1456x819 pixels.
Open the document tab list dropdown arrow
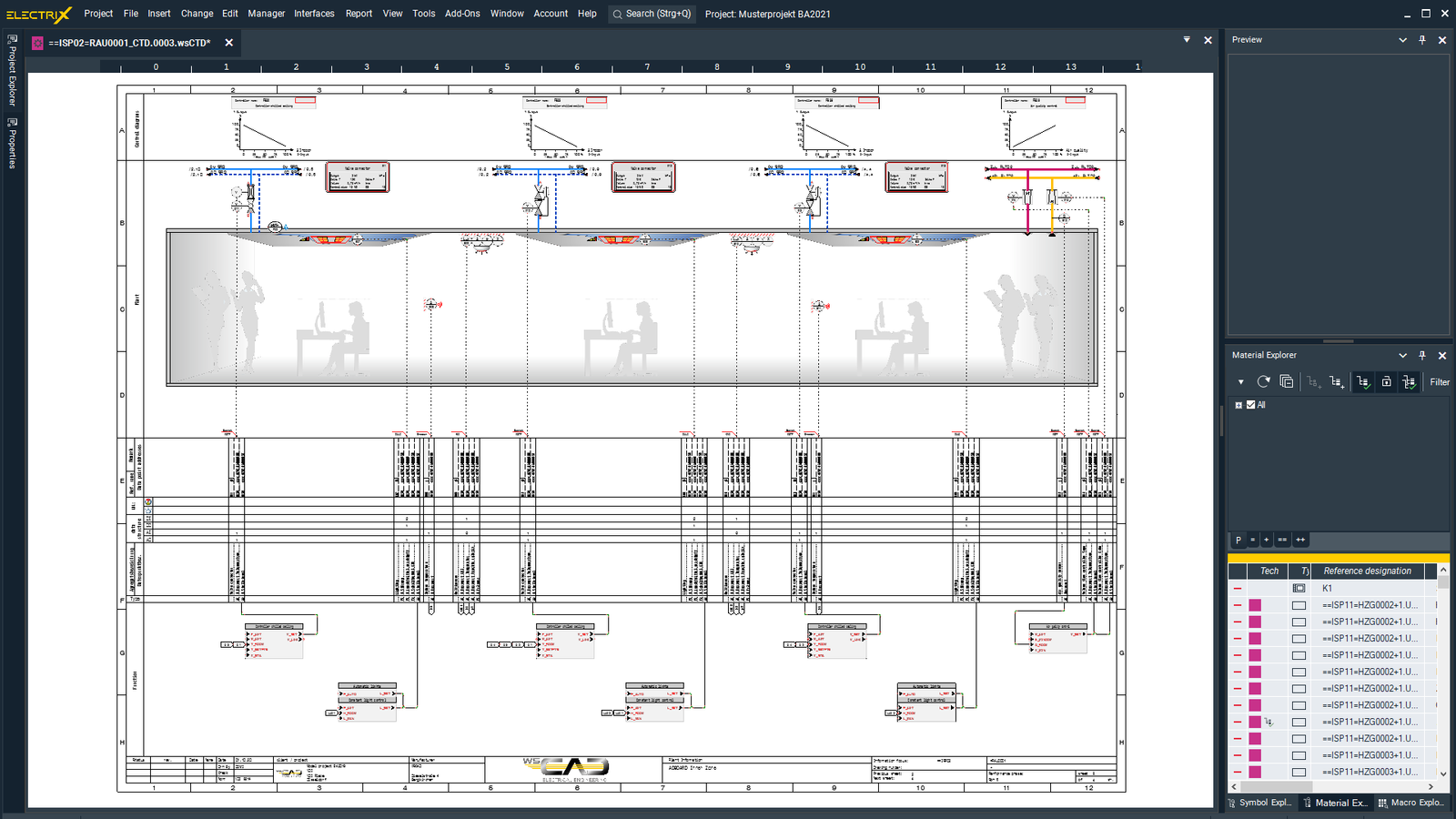point(1187,40)
